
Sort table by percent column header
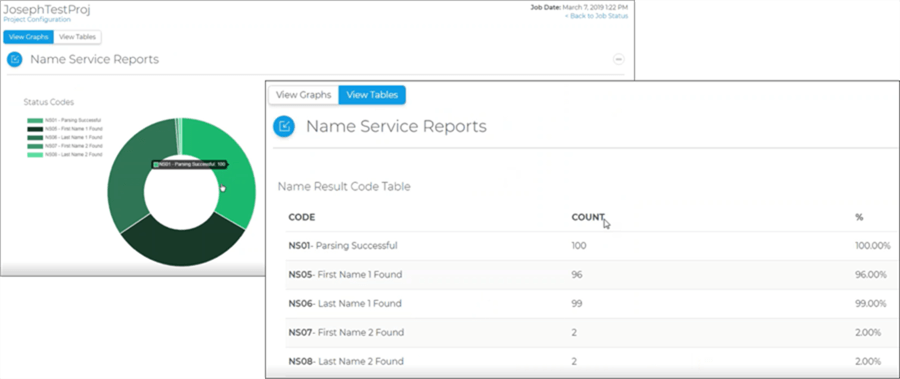(859, 217)
